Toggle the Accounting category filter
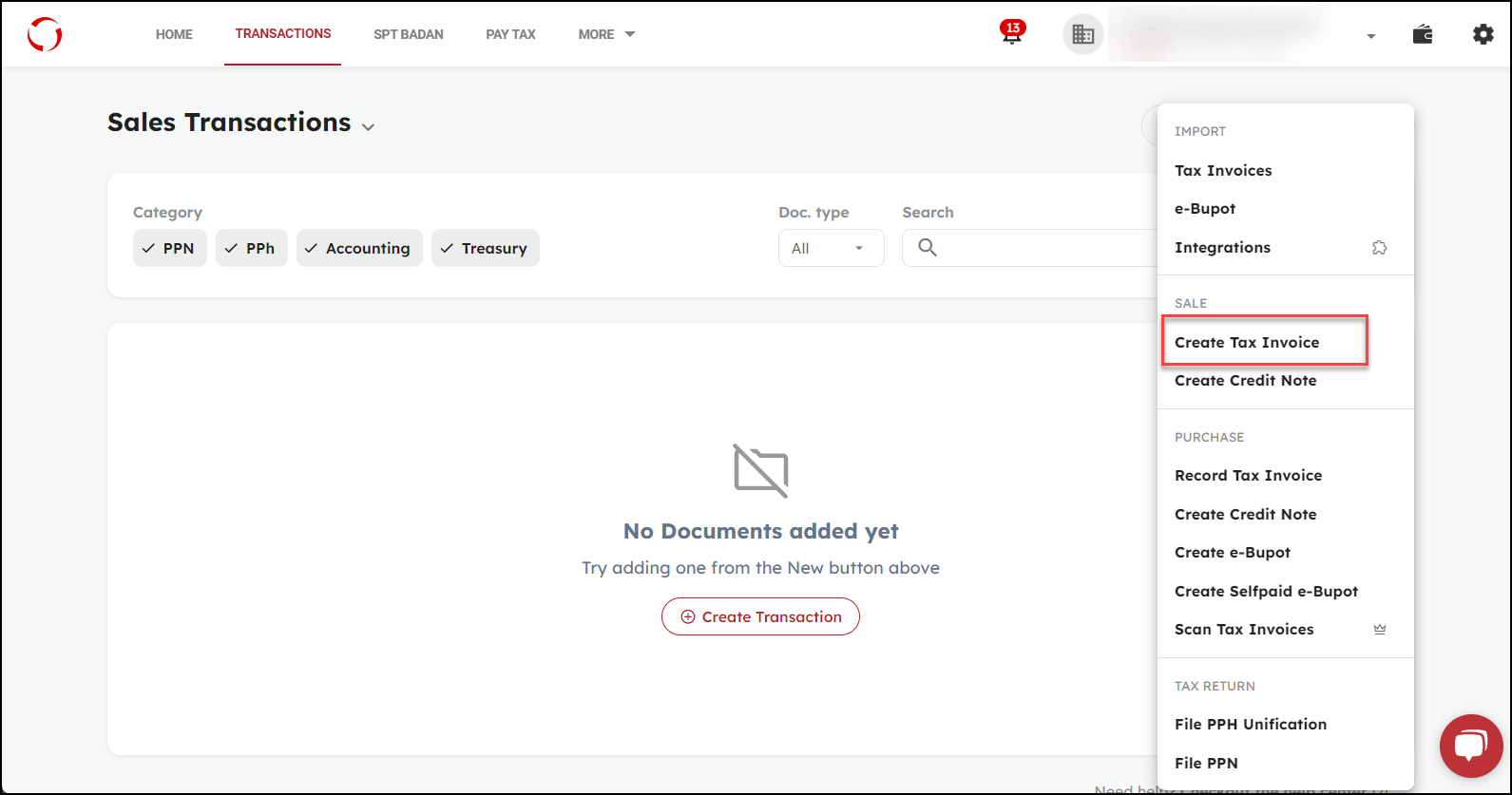Screen dimensions: 1512x795 coord(358,249)
